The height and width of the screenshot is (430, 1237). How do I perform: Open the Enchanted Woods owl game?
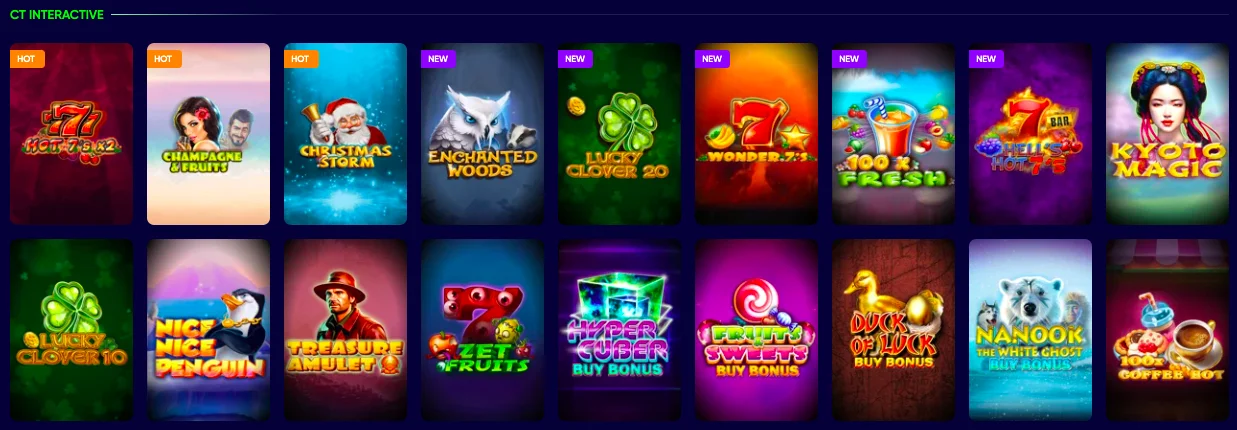(x=482, y=134)
